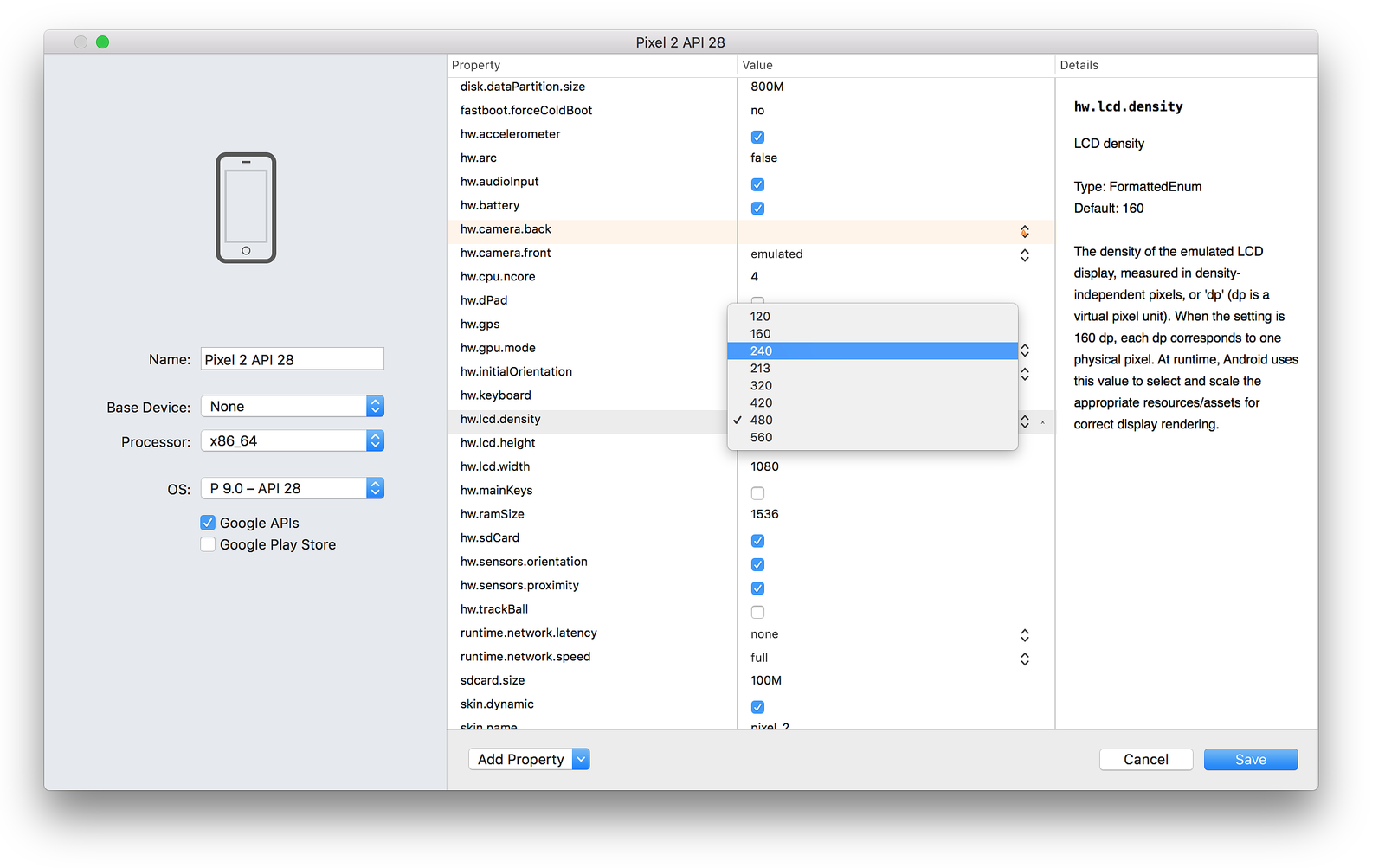Open the hw.camera.back value stepper
This screenshot has width=1385, height=868.
pos(1025,231)
